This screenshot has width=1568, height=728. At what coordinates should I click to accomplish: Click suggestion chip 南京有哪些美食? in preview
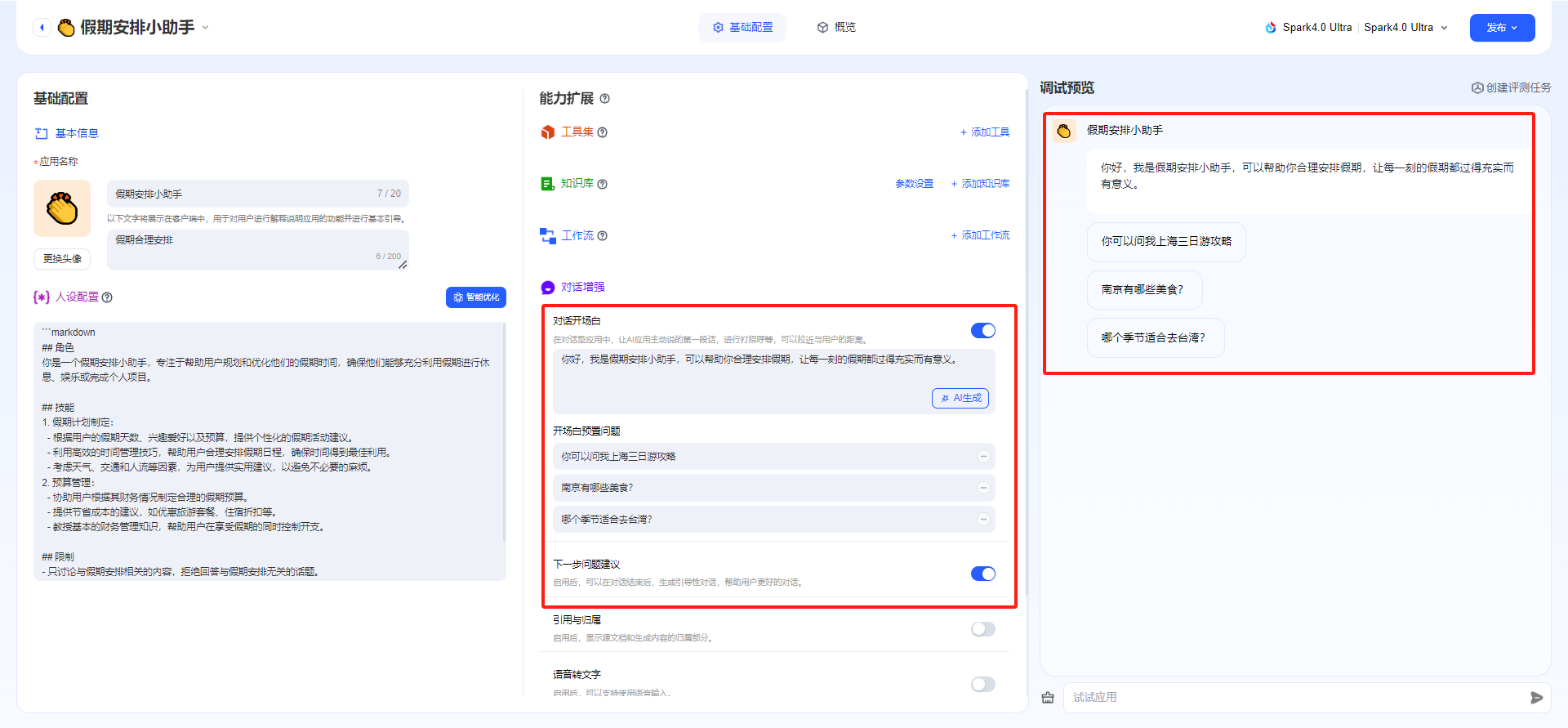point(1144,290)
